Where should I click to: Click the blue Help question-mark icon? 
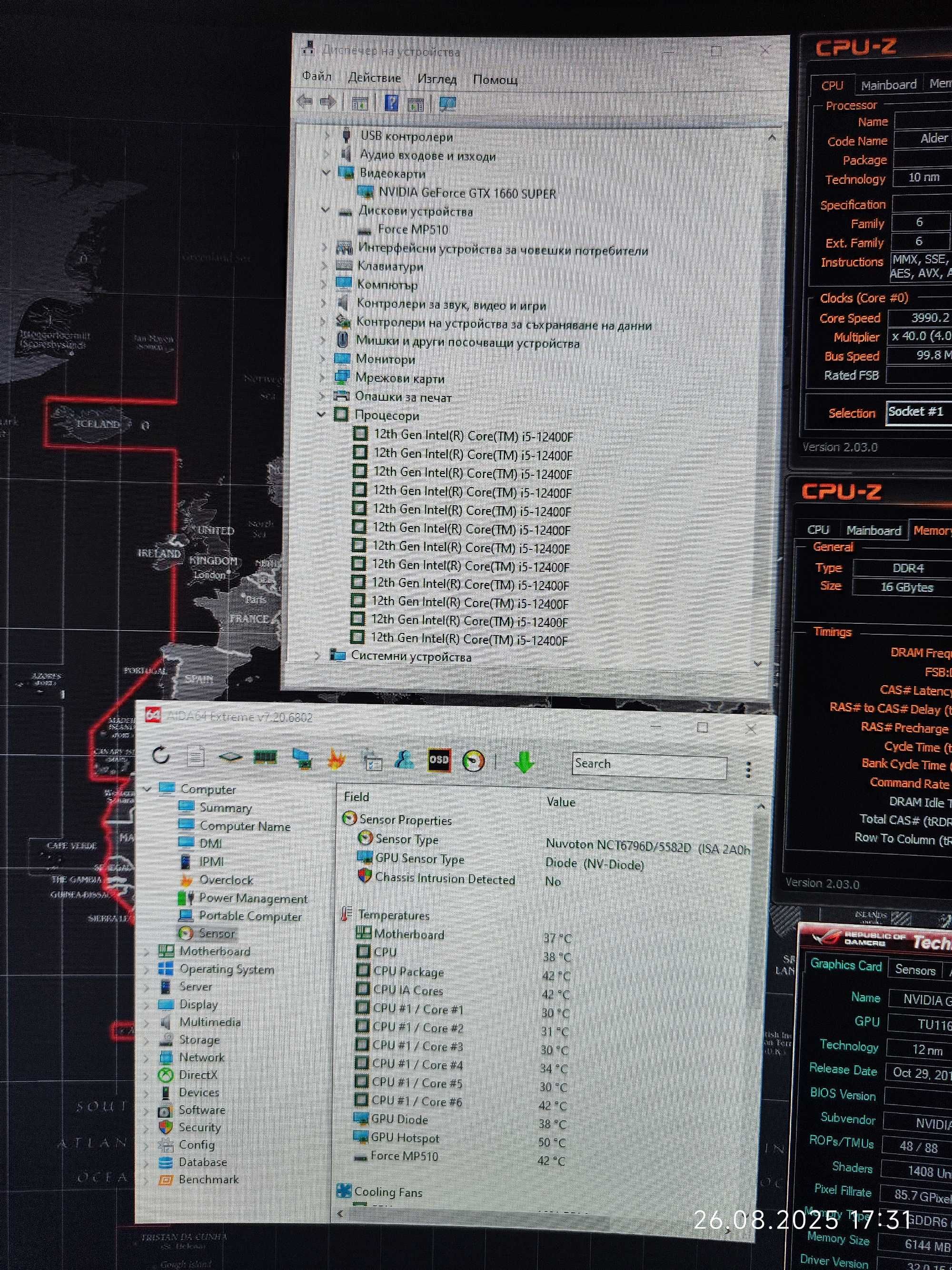click(x=391, y=103)
